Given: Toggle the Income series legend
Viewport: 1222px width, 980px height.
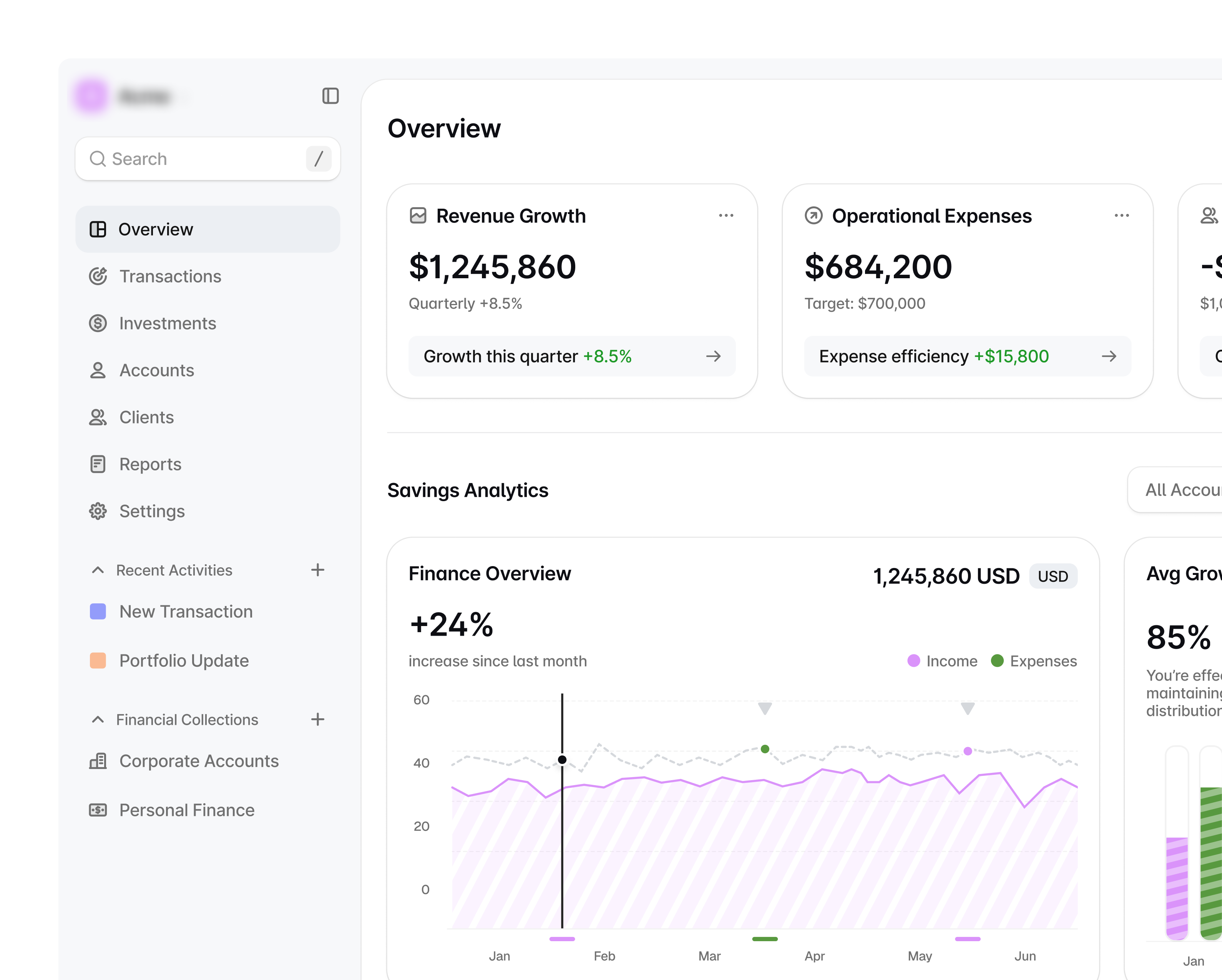Looking at the screenshot, I should pyautogui.click(x=942, y=661).
